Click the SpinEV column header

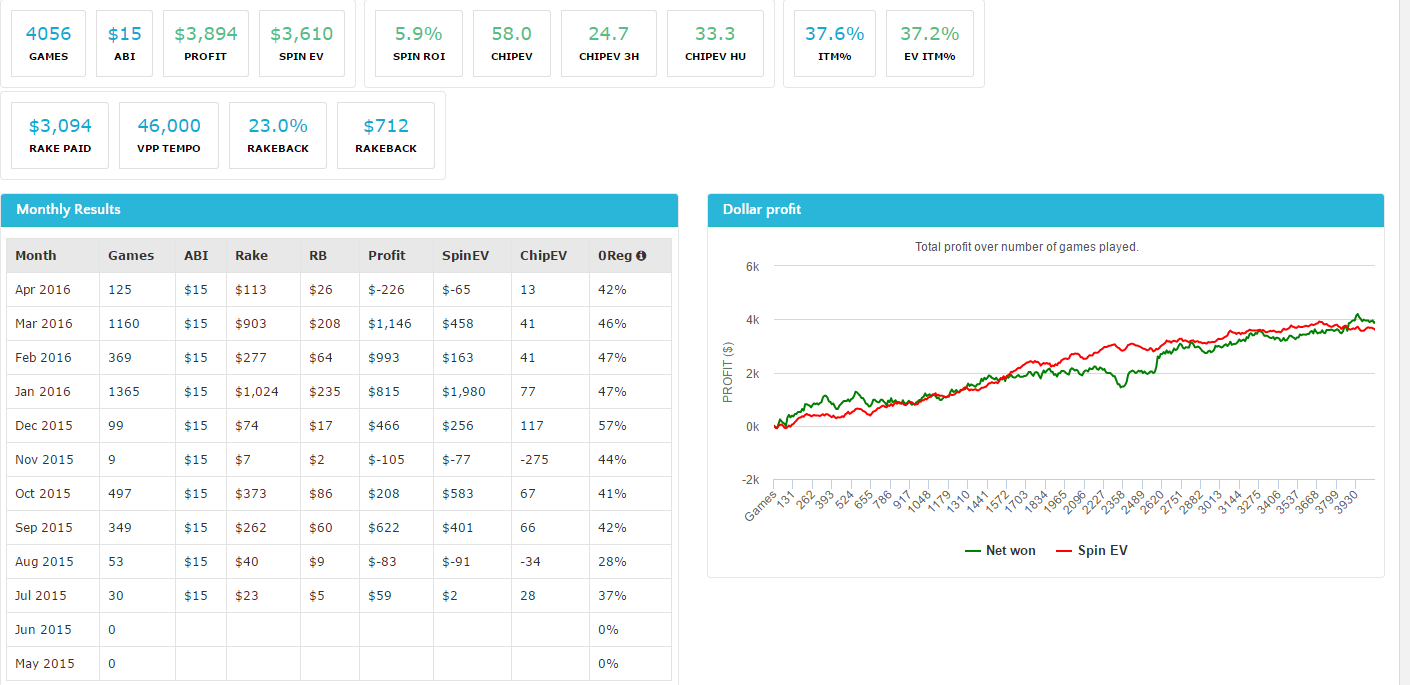(x=473, y=256)
